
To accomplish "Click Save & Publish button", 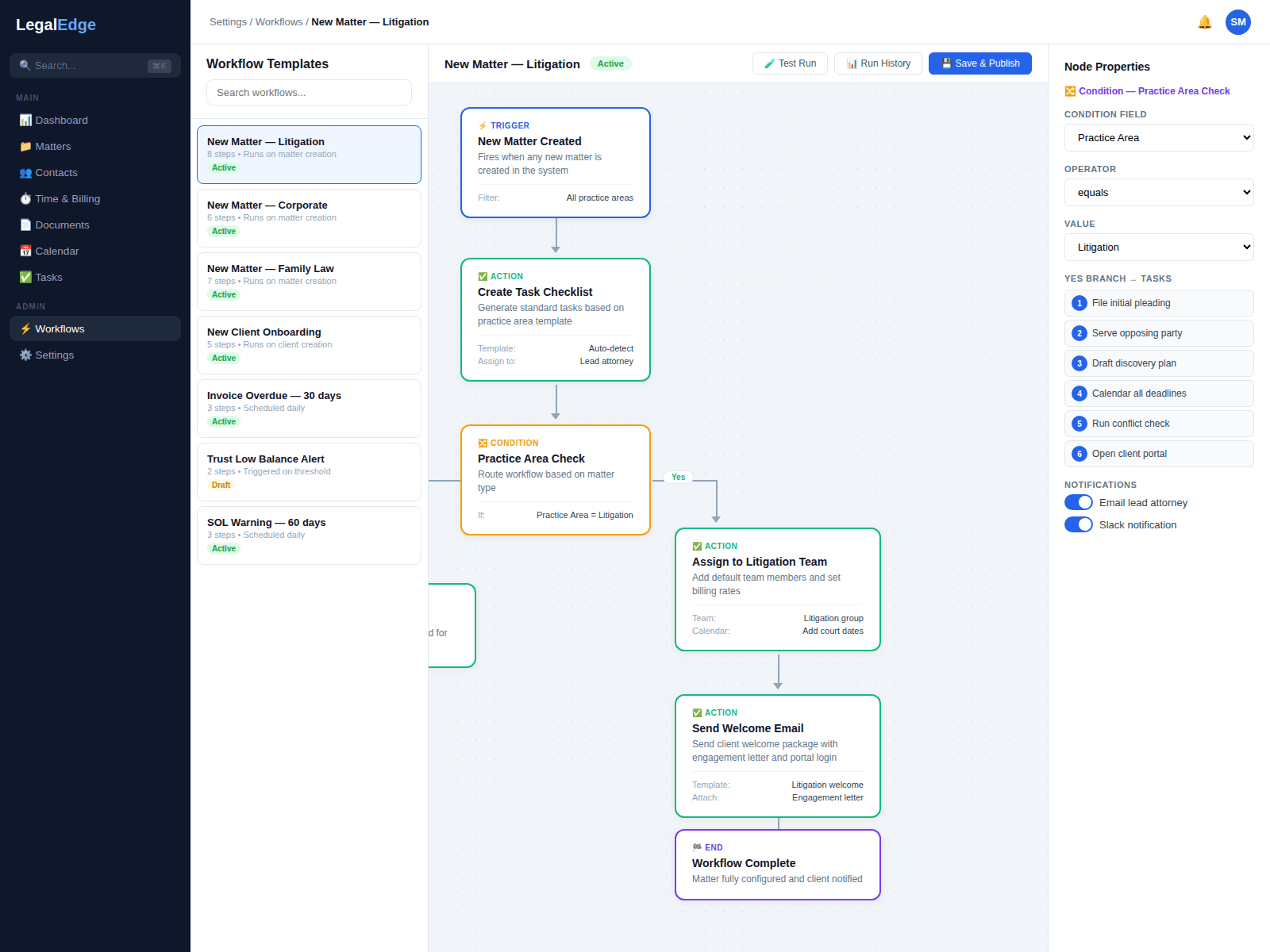I will tap(980, 63).
